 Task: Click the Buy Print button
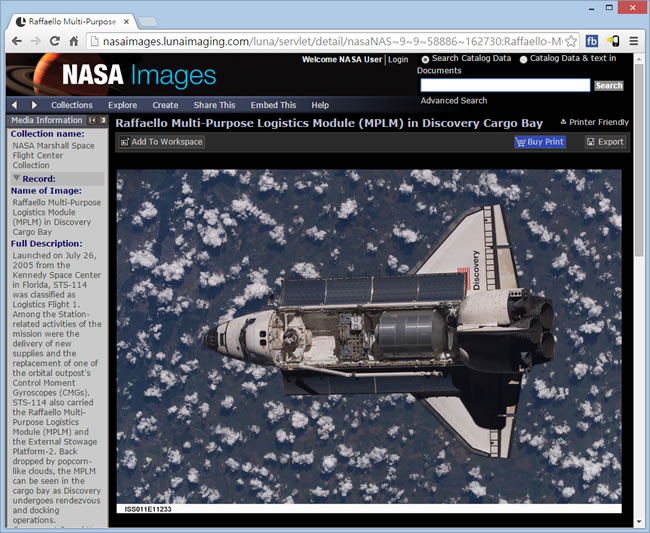(540, 142)
